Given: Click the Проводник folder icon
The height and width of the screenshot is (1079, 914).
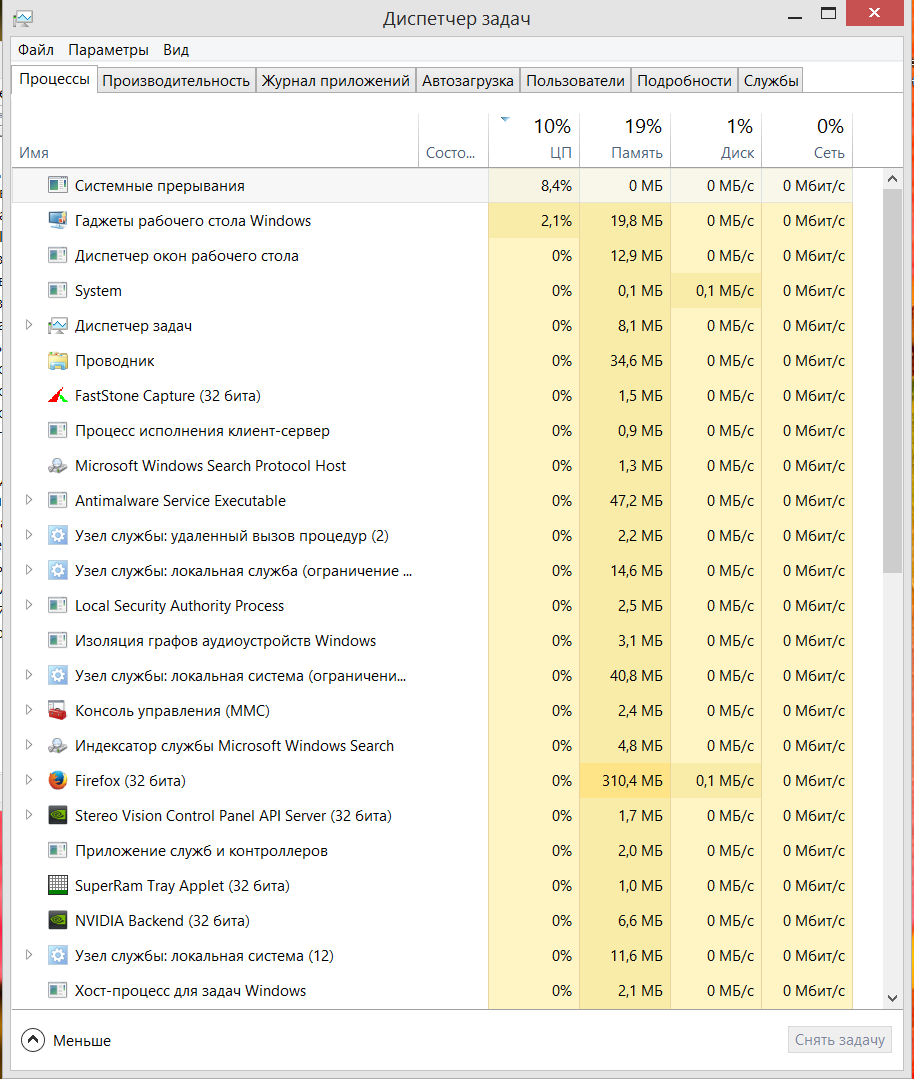Looking at the screenshot, I should [x=57, y=361].
